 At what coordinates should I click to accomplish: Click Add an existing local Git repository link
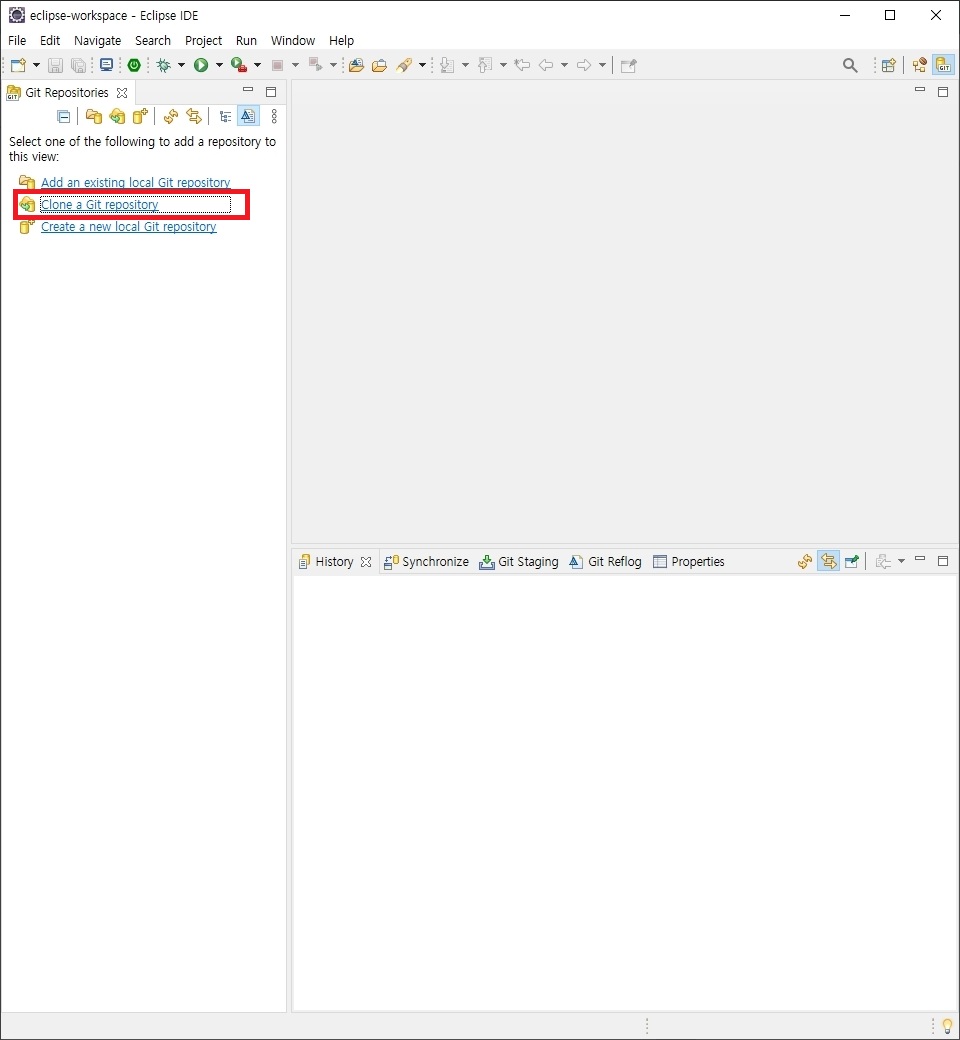135,182
